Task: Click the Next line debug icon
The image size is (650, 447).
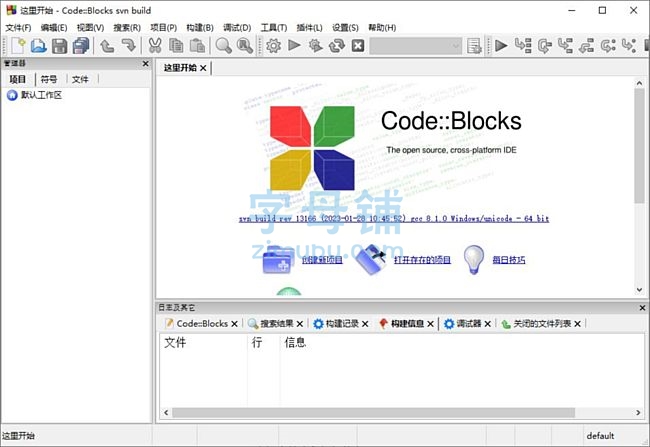Action: point(544,46)
